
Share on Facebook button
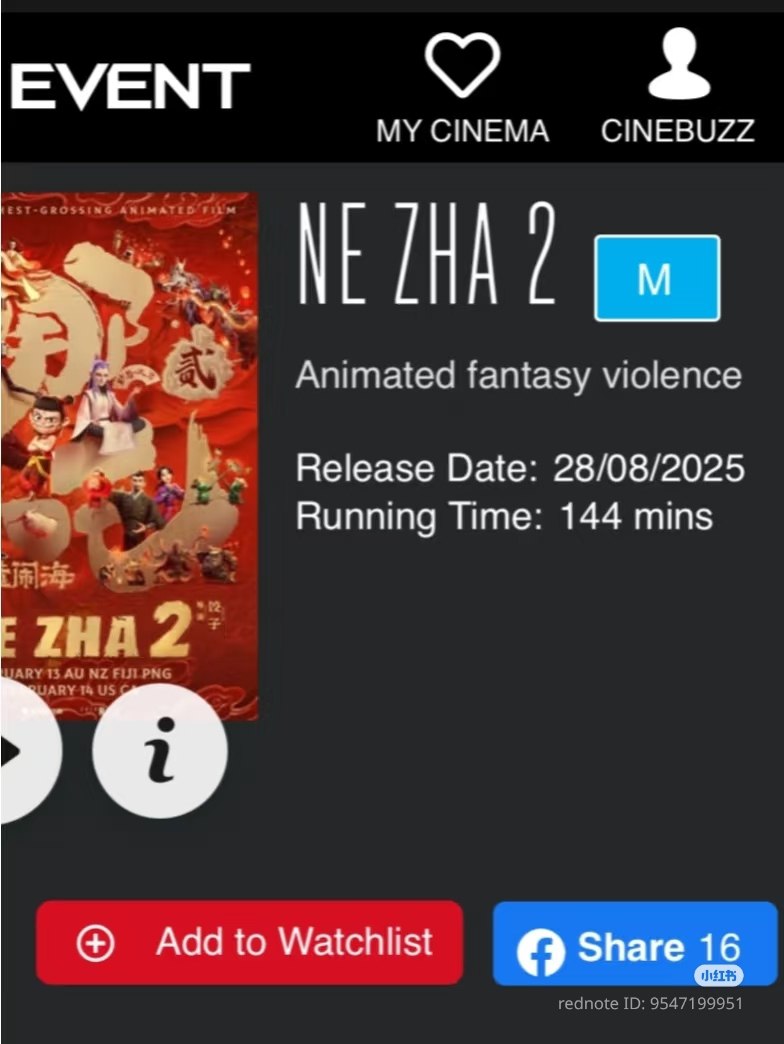[635, 943]
